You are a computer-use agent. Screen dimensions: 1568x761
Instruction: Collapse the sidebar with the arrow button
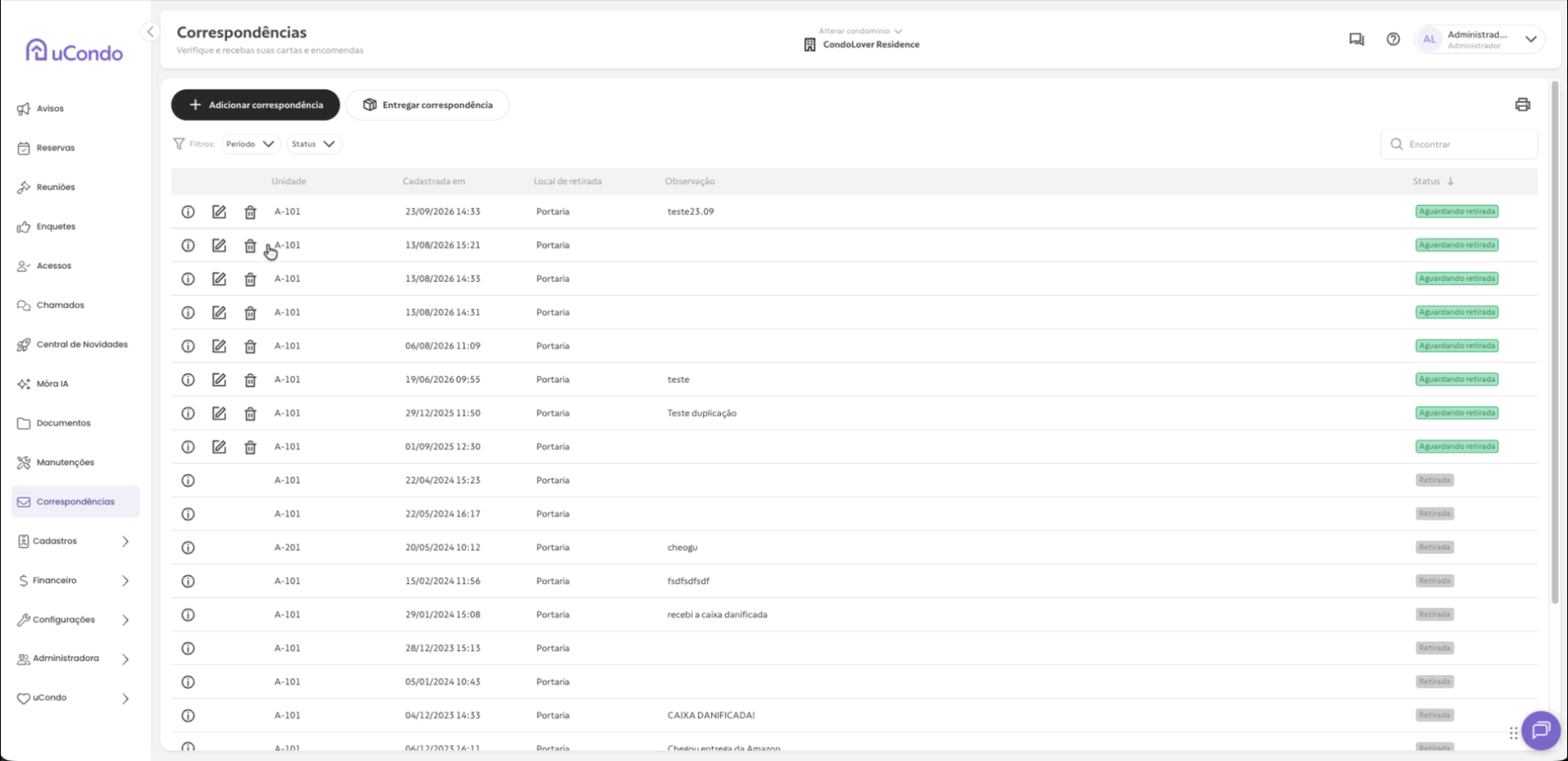[150, 32]
